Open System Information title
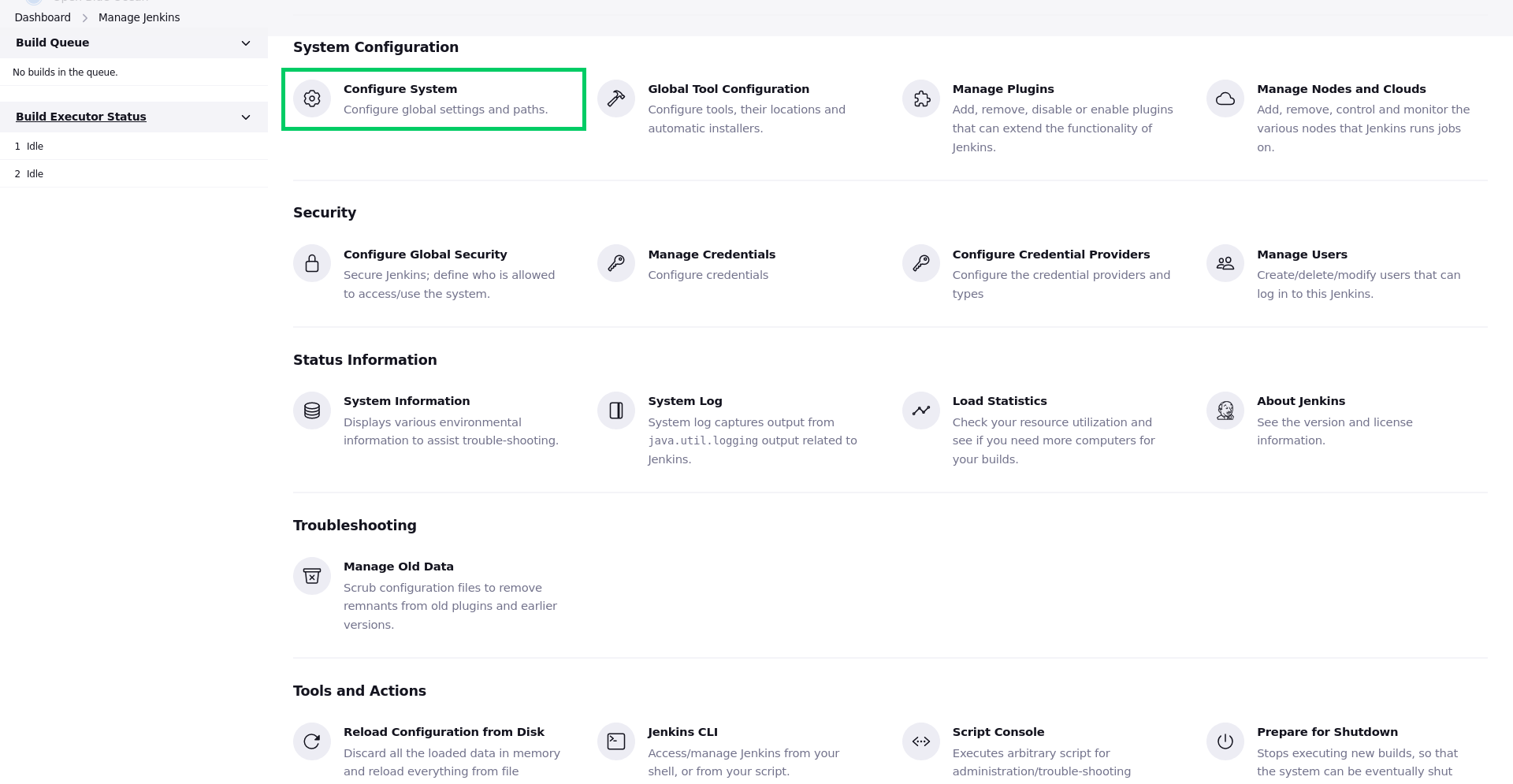 click(x=407, y=401)
